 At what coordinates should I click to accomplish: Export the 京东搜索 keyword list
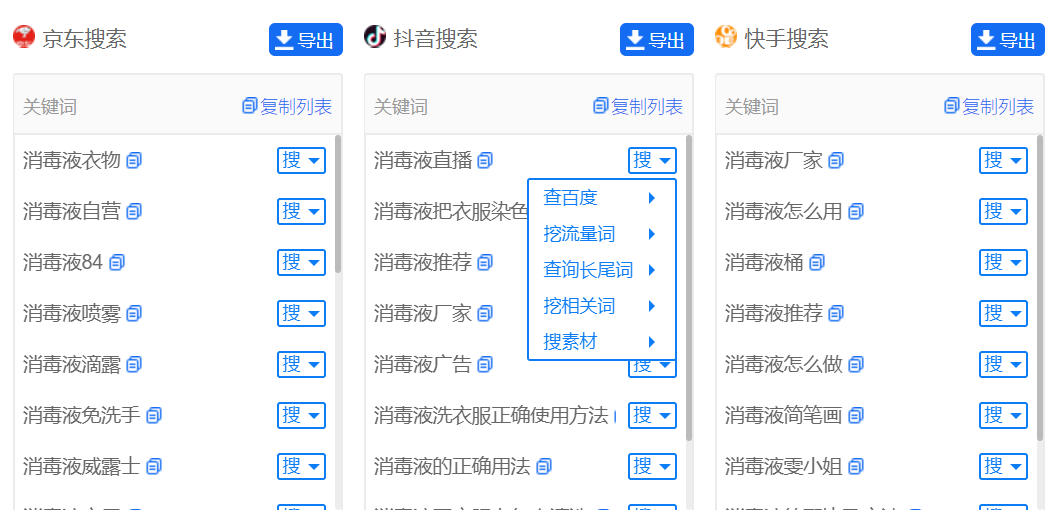click(305, 40)
